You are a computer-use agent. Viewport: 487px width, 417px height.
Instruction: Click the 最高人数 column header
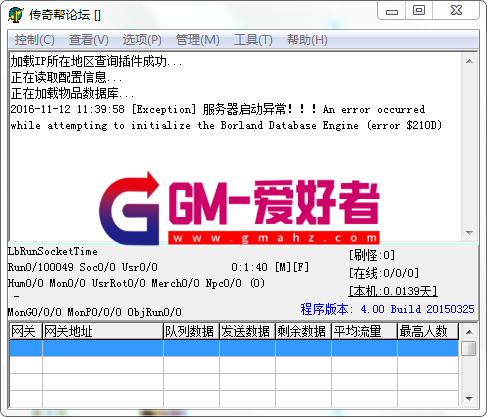(428, 331)
